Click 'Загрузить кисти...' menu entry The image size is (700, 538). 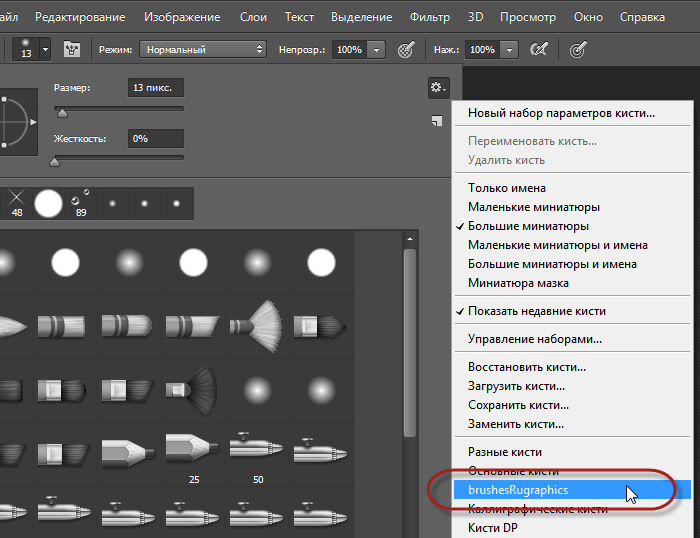[x=516, y=386]
